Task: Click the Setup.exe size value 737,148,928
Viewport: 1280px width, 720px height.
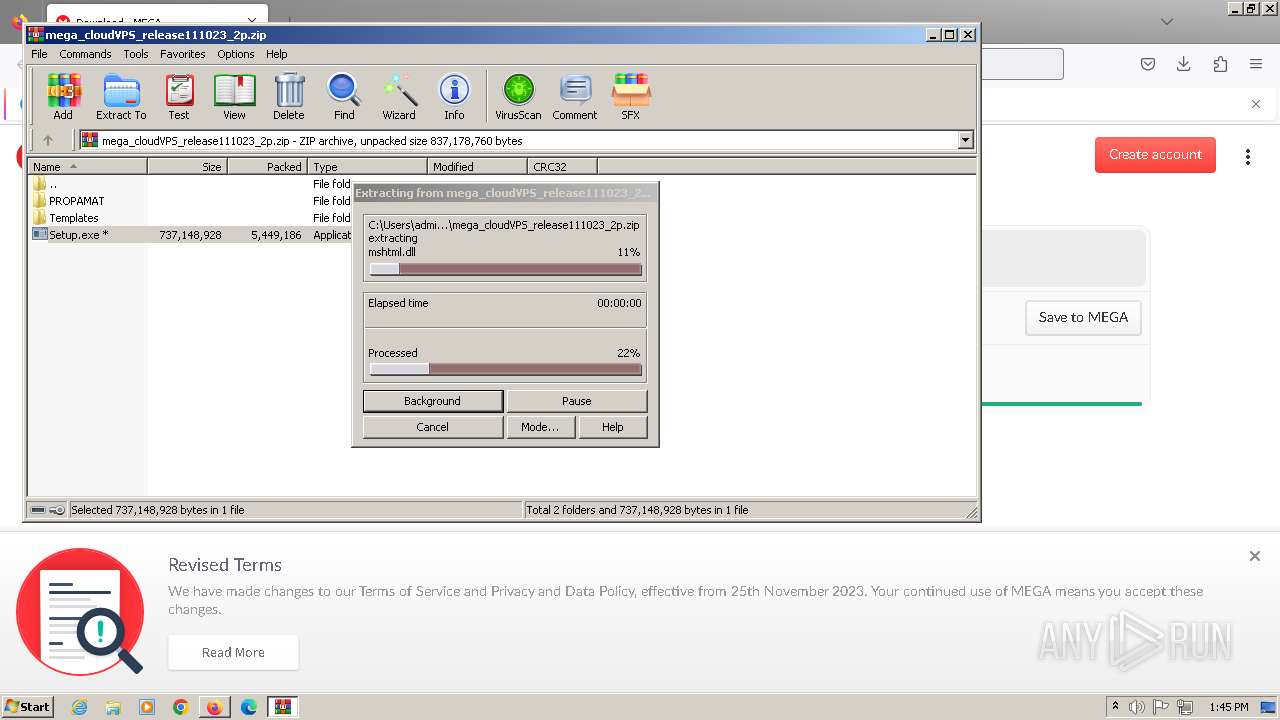Action: point(190,235)
